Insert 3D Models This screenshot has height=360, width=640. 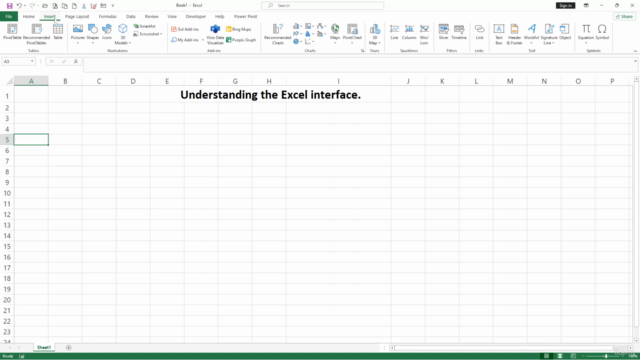tap(122, 34)
